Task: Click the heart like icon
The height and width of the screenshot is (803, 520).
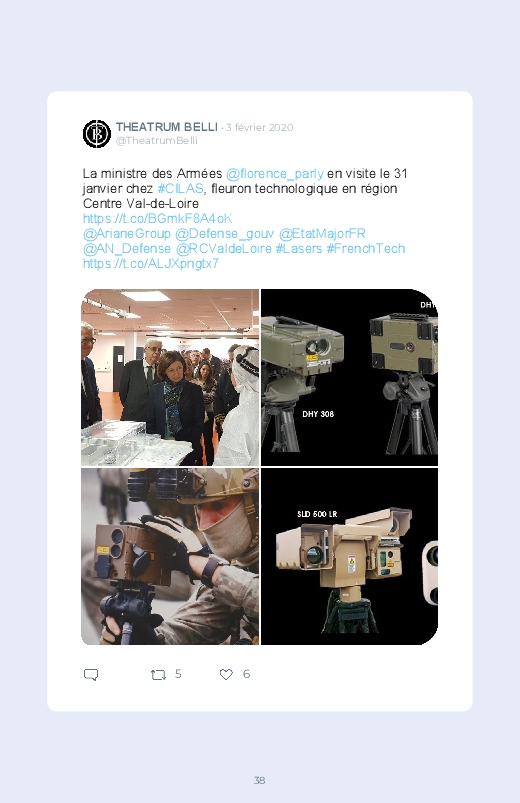Action: click(226, 674)
